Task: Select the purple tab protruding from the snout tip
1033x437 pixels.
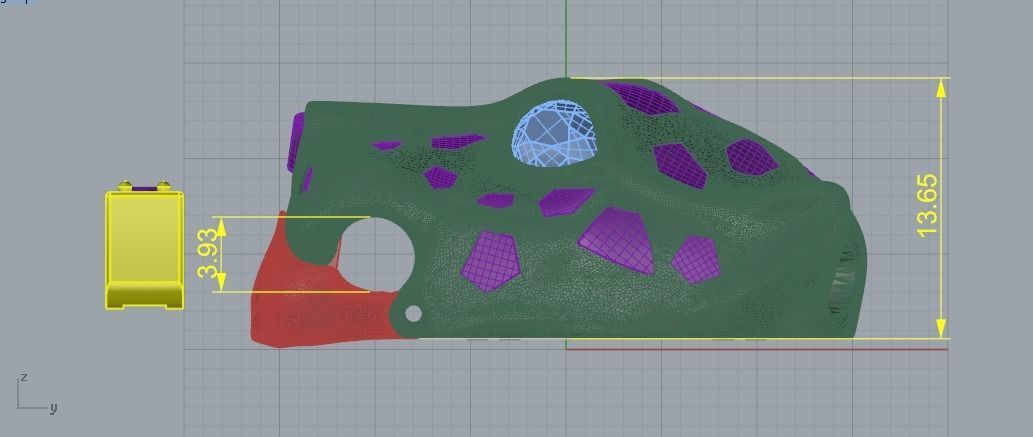Action: (295, 142)
